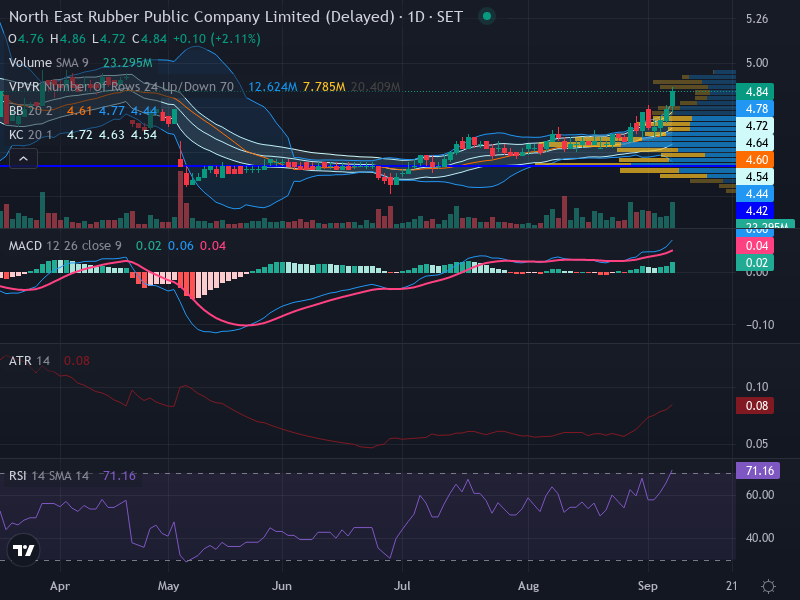The width and height of the screenshot is (800, 600).
Task: Click the red 0.08 ATR value label
Action: [x=756, y=406]
